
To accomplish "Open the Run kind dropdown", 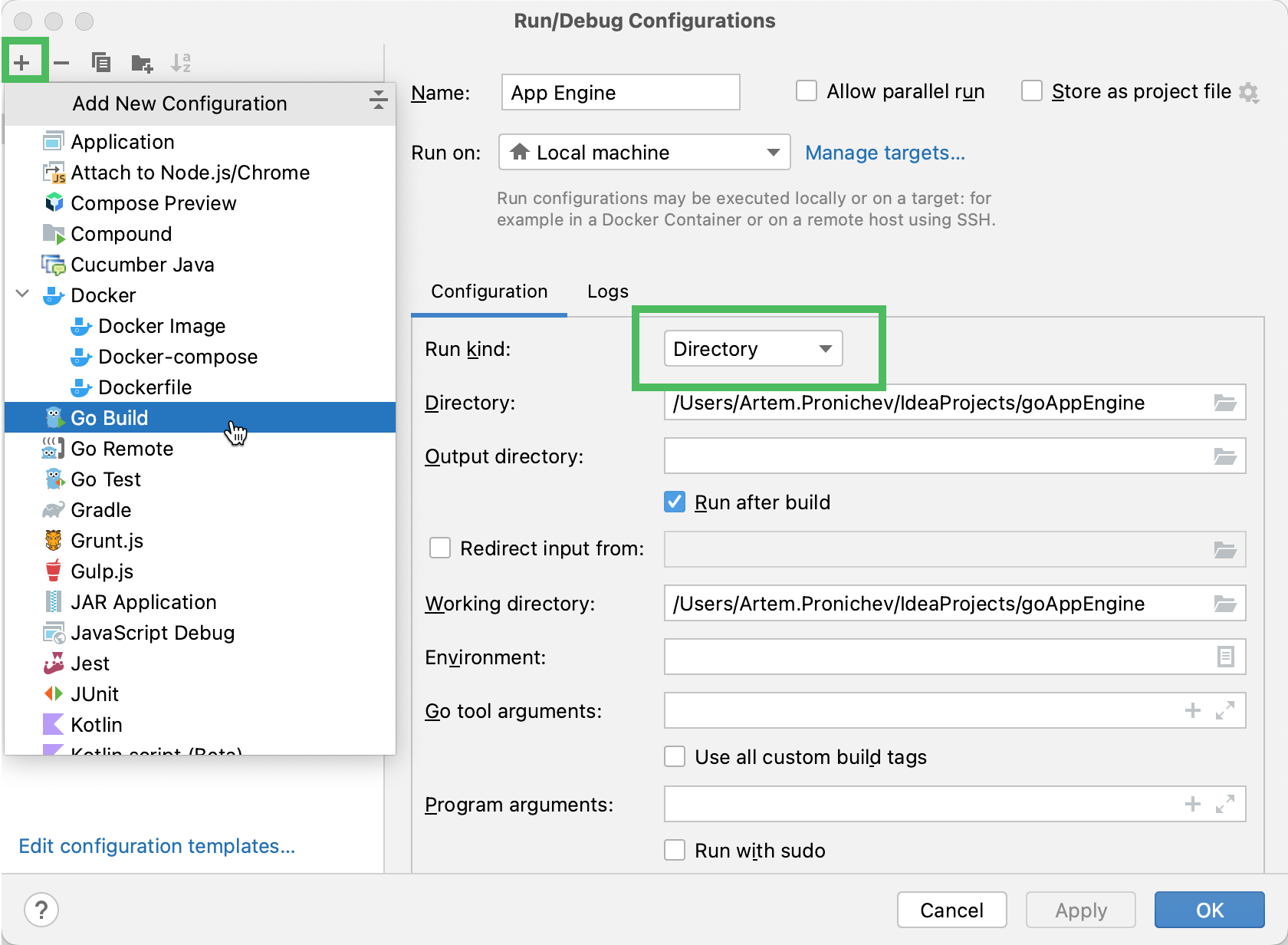I will click(752, 348).
